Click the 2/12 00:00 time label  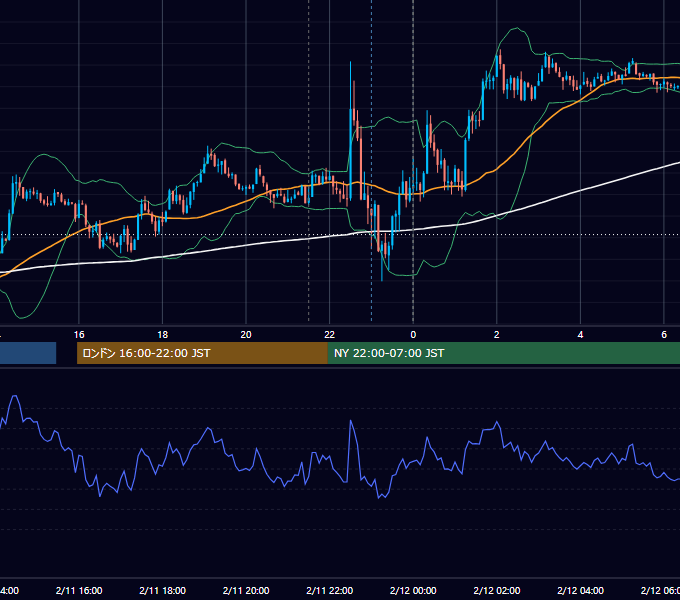coord(413,590)
